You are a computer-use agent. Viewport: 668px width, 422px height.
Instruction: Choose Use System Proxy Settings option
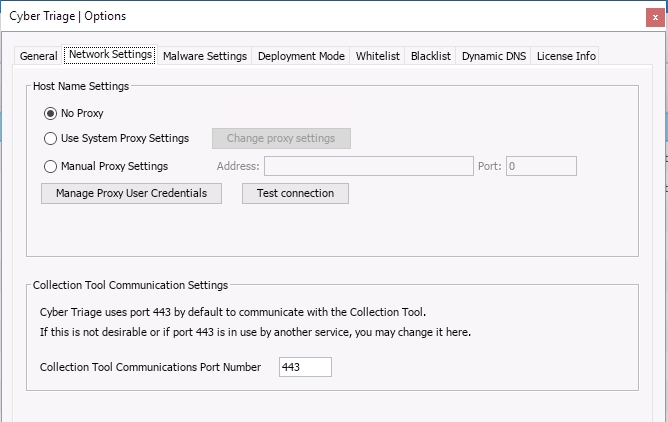(50, 138)
